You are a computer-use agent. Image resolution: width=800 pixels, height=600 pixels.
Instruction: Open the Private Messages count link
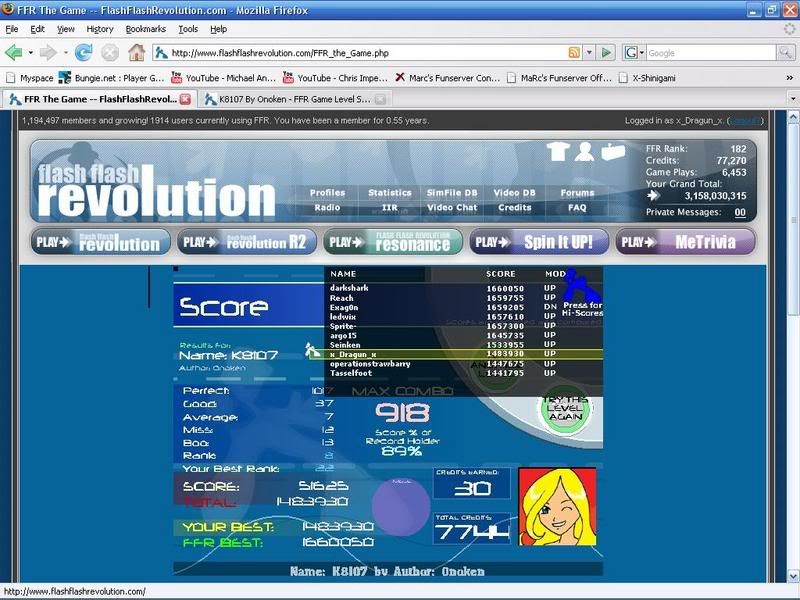click(x=740, y=212)
